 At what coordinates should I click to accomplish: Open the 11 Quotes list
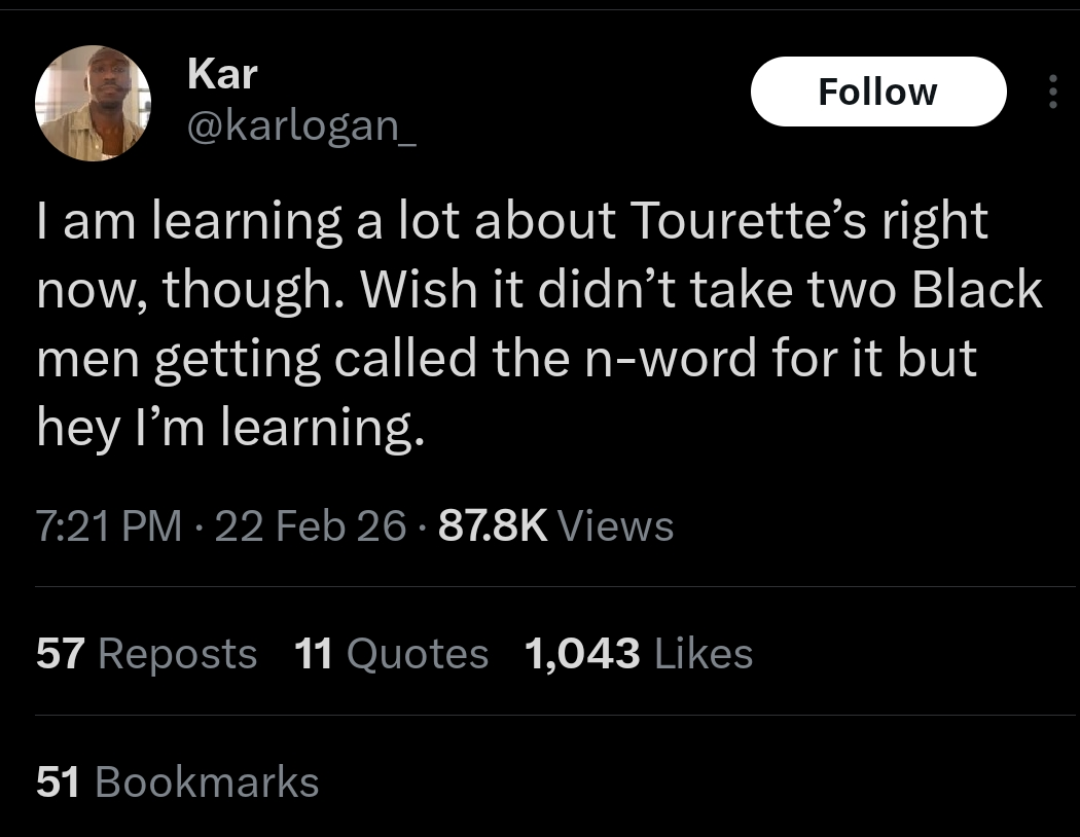click(392, 654)
